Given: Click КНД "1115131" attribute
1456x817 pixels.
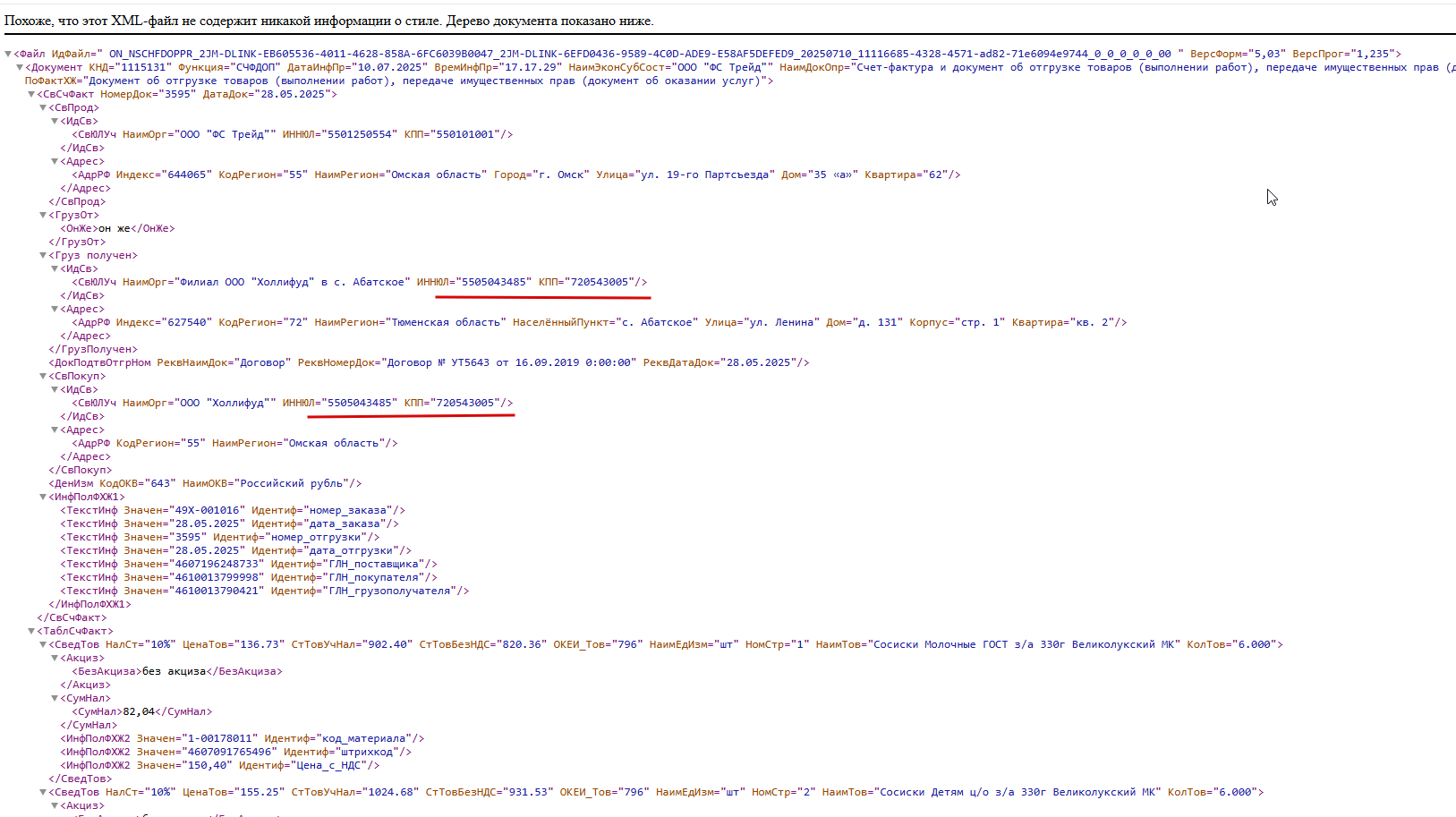Looking at the screenshot, I should tap(130, 67).
